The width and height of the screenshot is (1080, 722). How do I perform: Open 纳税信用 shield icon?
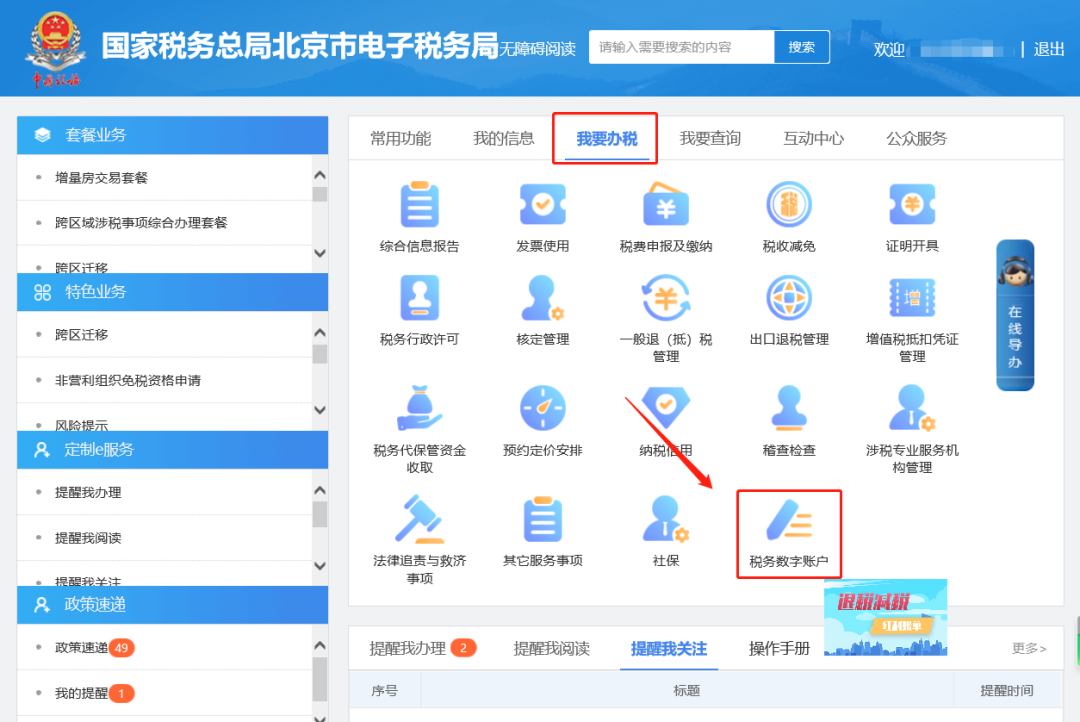coord(665,407)
